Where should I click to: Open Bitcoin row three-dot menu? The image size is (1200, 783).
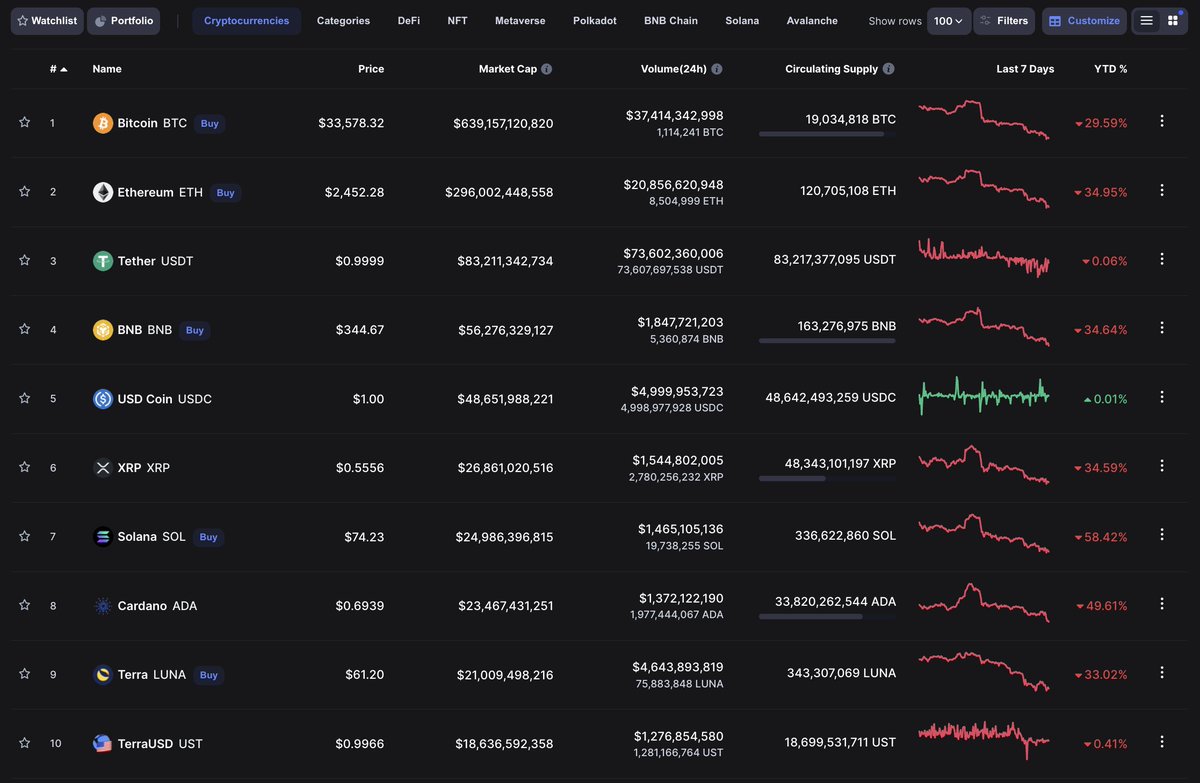point(1162,121)
